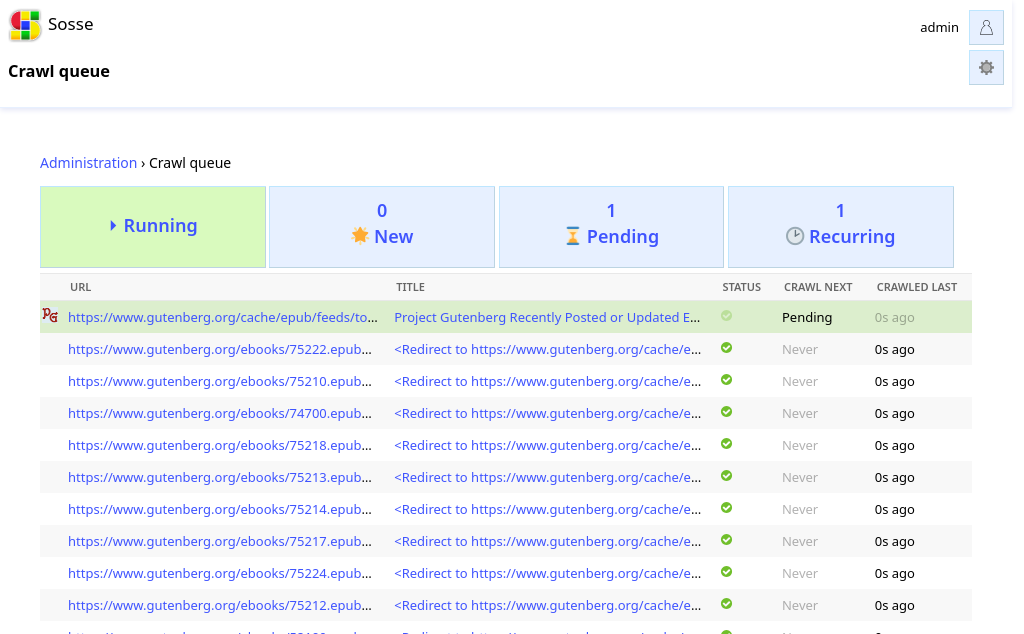Open ebooks/75212.epub URL link

click(x=219, y=605)
